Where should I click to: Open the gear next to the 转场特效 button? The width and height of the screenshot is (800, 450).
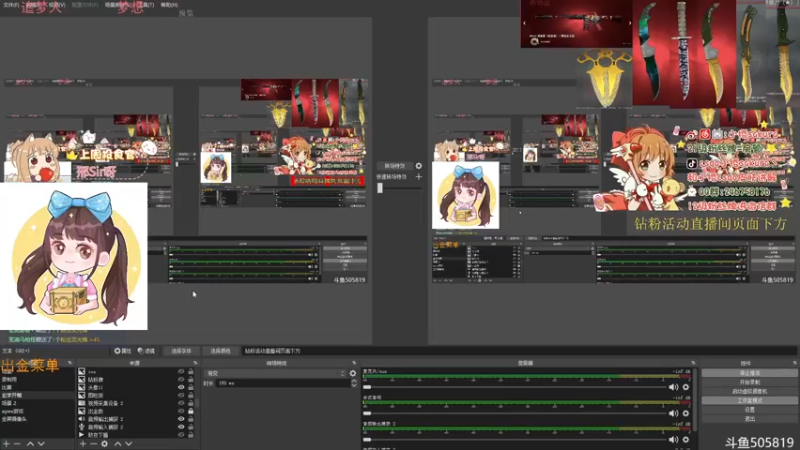click(418, 166)
